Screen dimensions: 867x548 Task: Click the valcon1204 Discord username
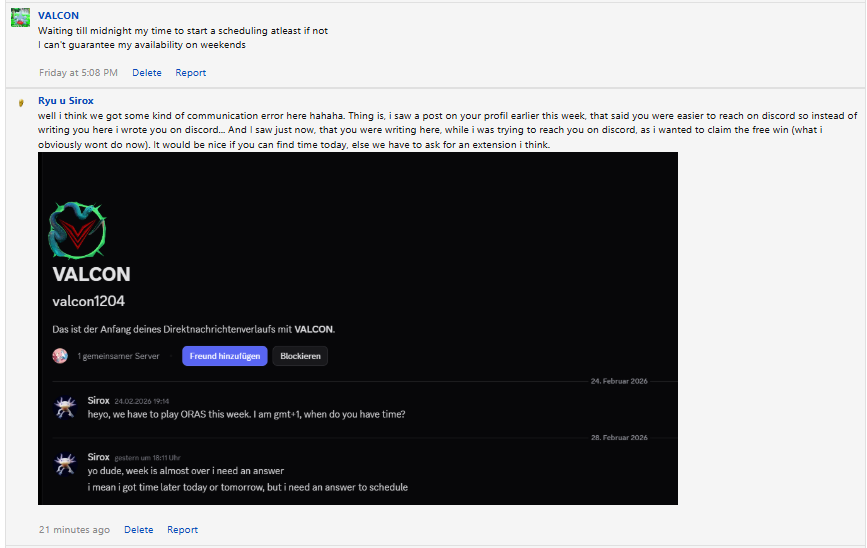(x=88, y=301)
